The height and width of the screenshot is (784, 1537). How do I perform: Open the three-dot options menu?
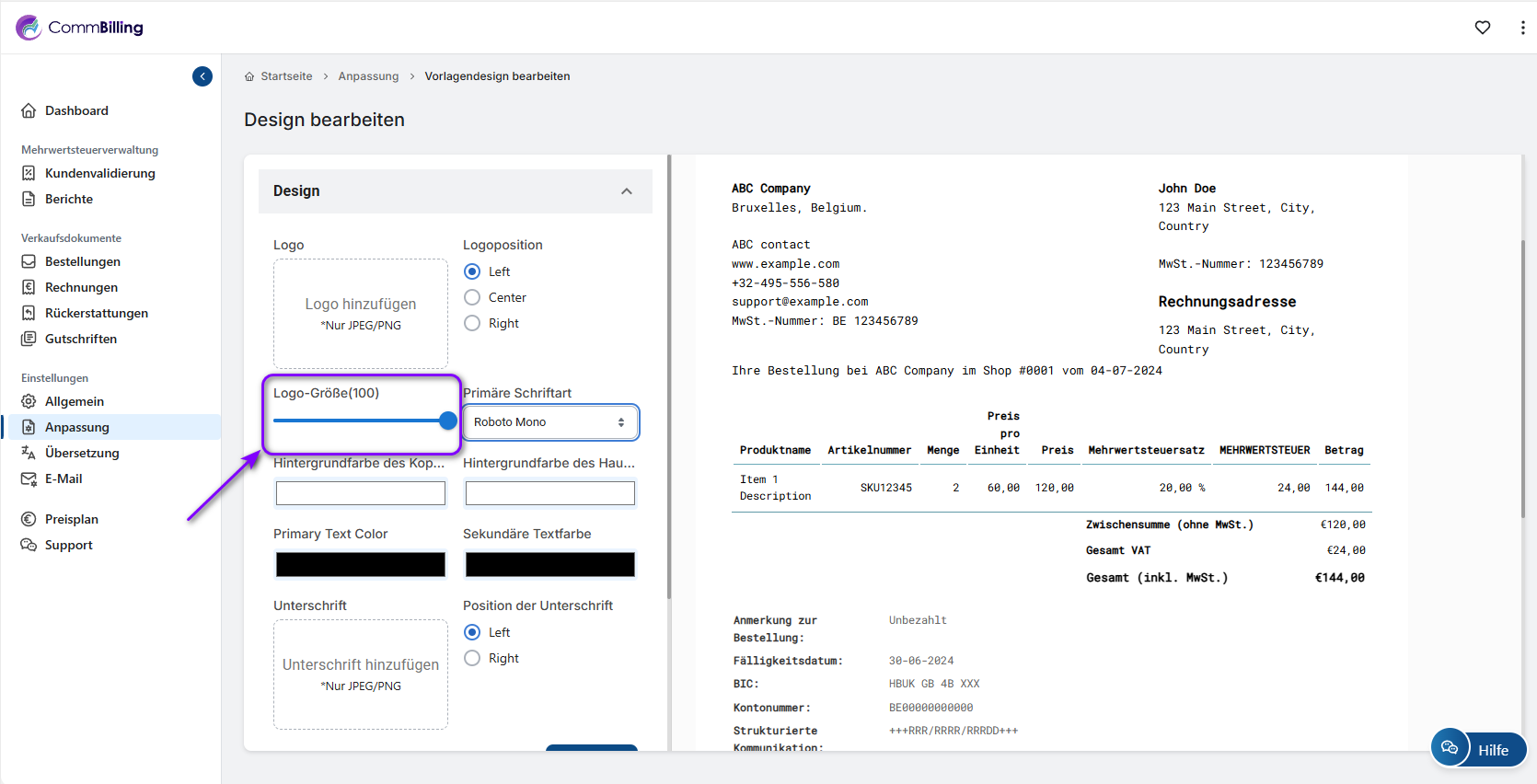click(1522, 28)
